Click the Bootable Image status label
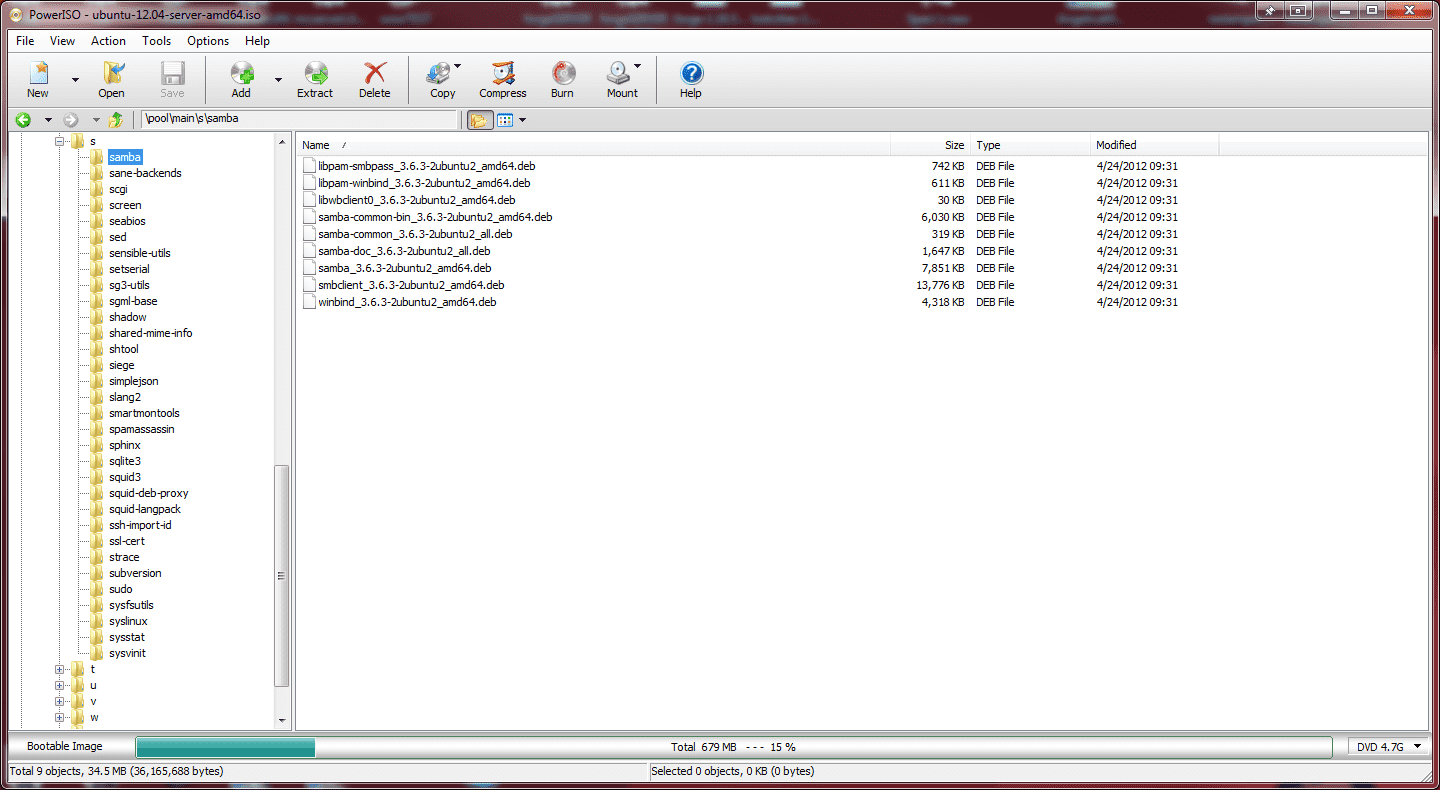1440x790 pixels. [x=65, y=746]
